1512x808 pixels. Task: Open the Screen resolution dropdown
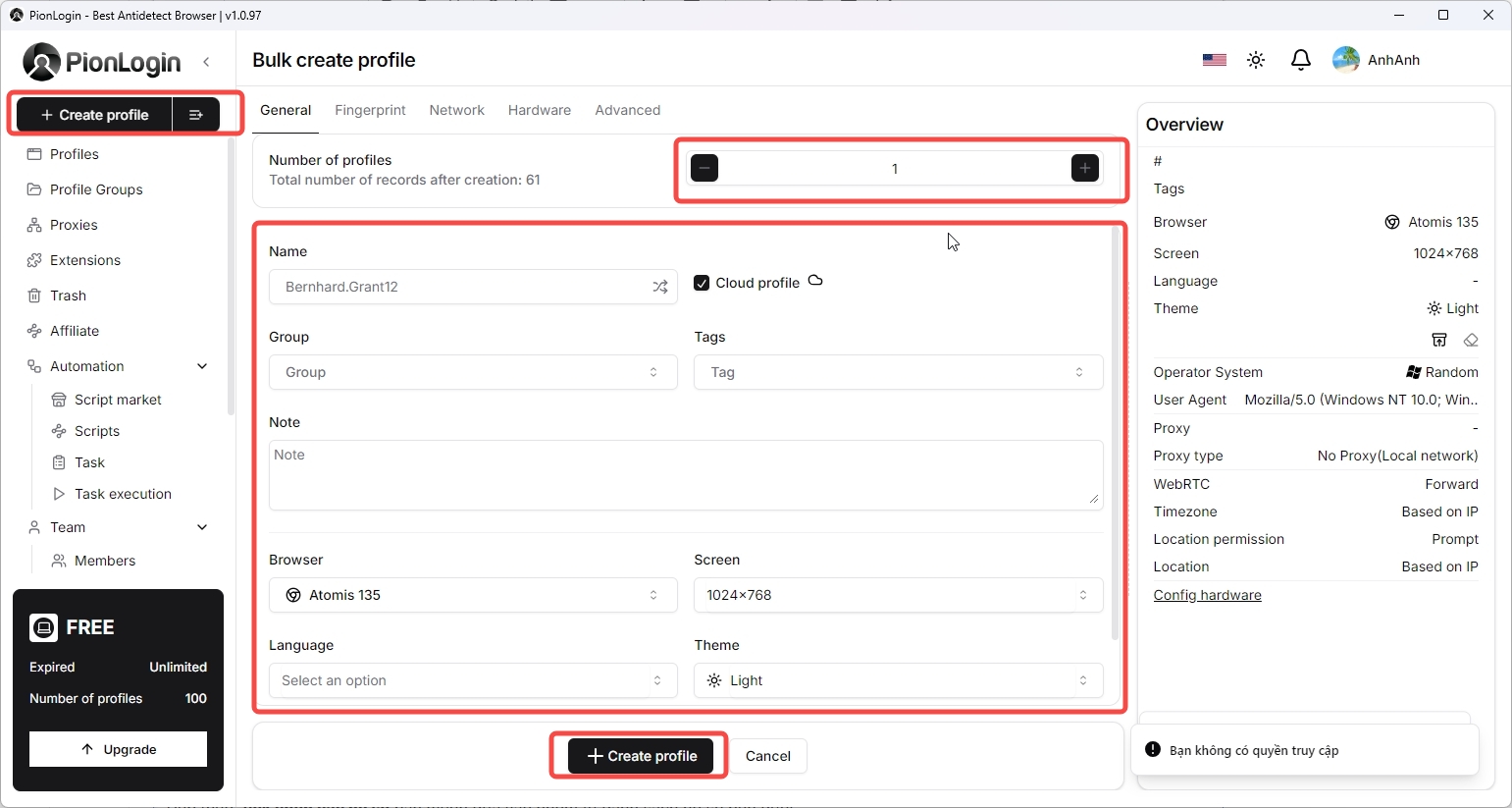tap(898, 595)
